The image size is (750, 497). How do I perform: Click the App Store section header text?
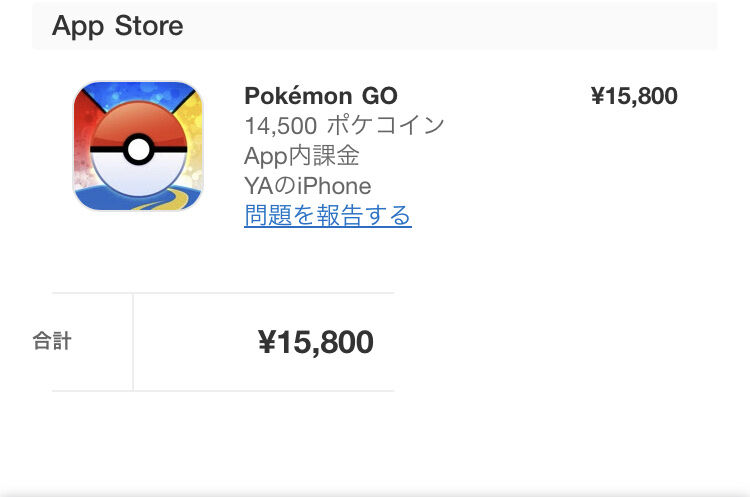[x=118, y=26]
